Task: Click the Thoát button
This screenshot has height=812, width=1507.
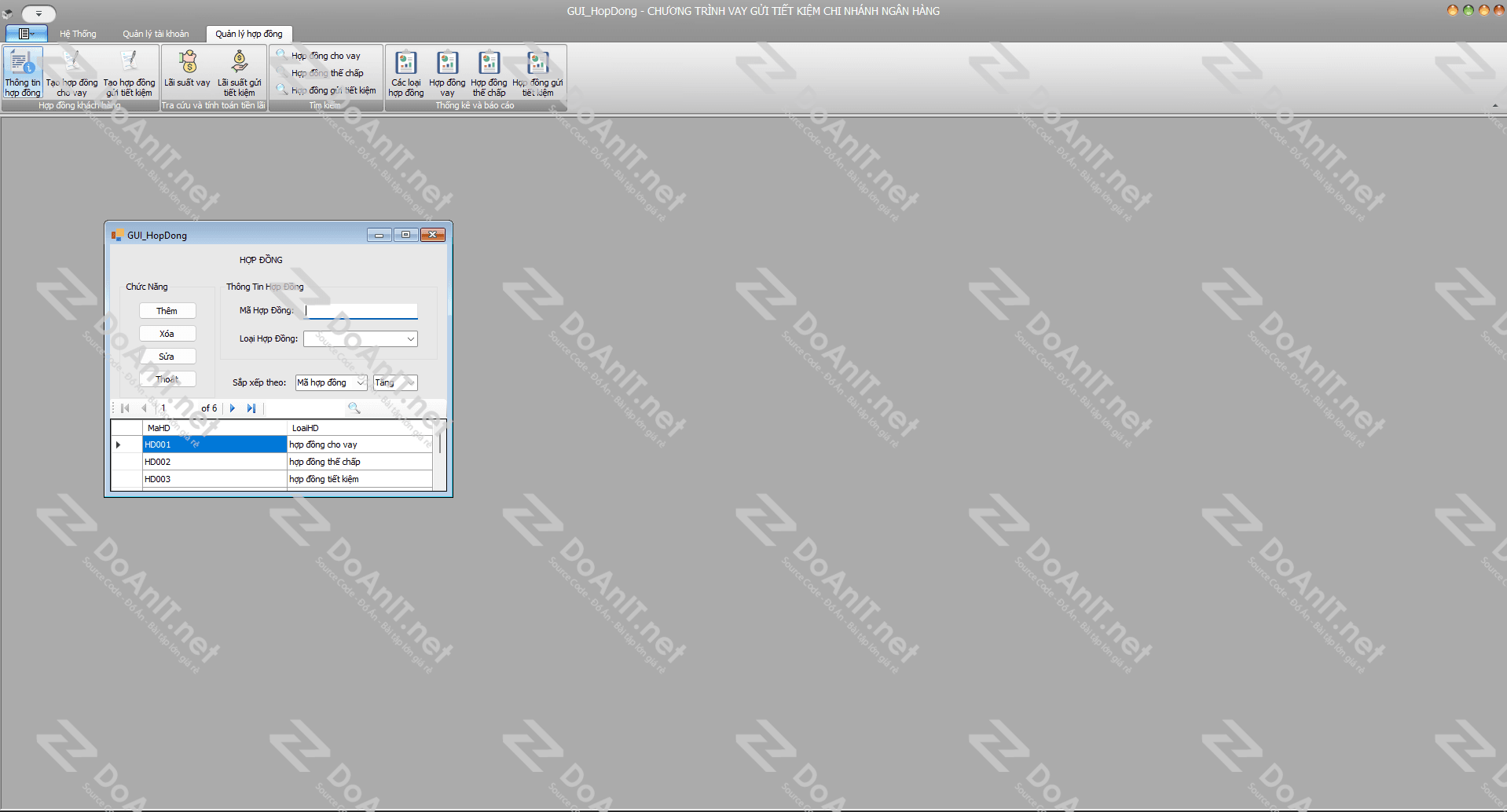Action: [x=167, y=379]
